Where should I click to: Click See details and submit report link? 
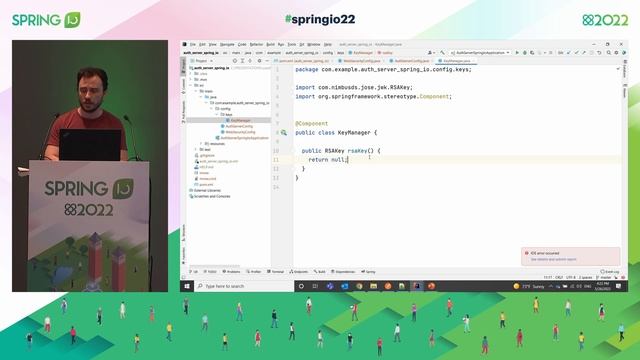(553, 259)
